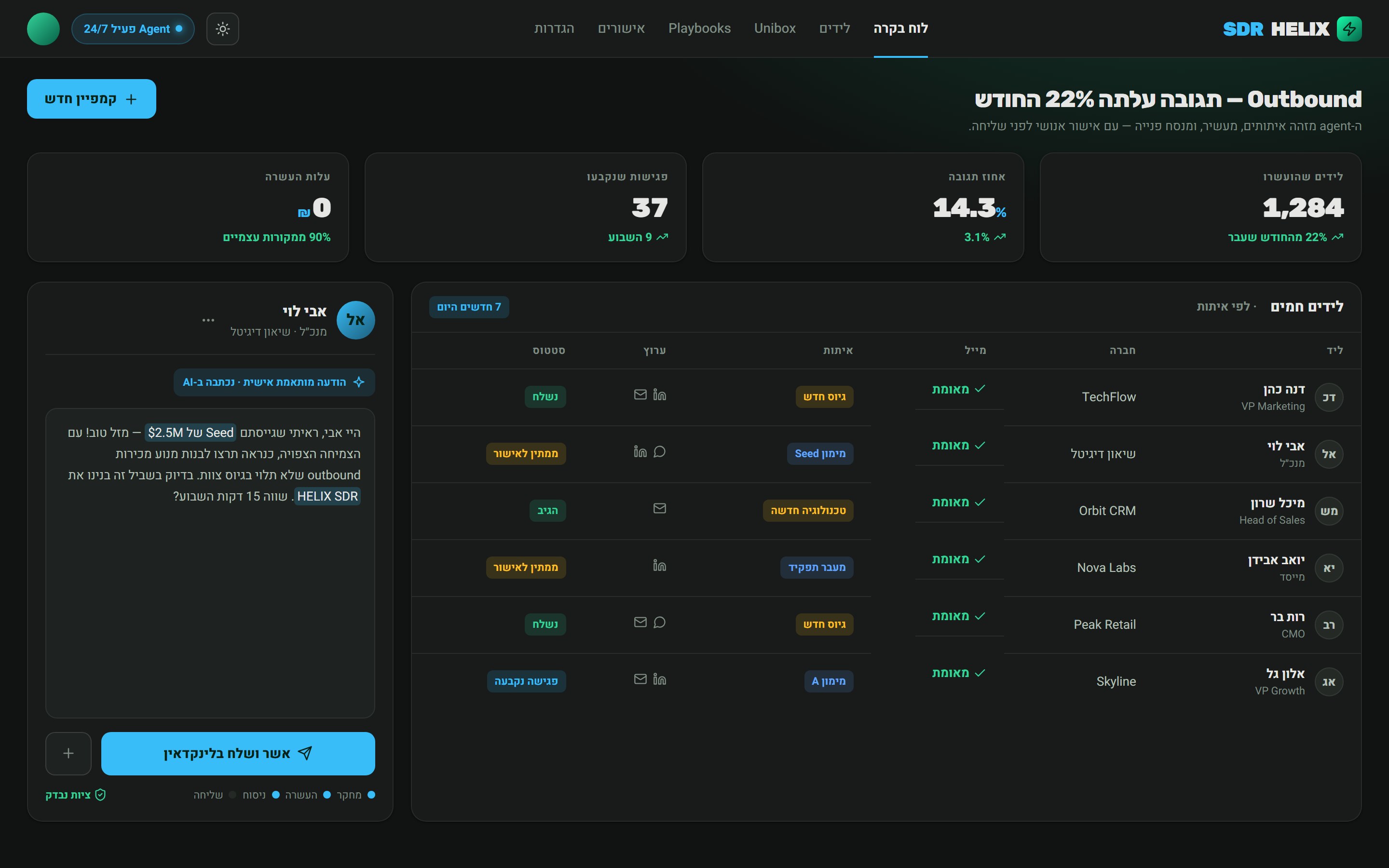Toggle the light/dark theme sun icon

[223, 29]
